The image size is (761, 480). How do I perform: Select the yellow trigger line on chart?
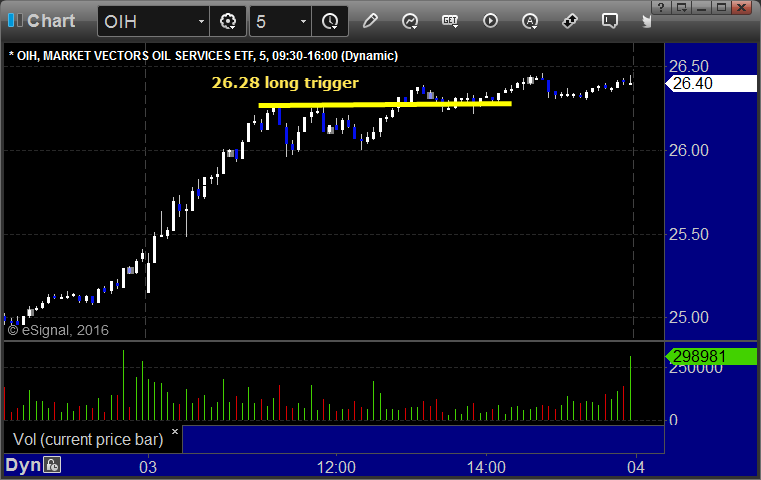click(385, 104)
